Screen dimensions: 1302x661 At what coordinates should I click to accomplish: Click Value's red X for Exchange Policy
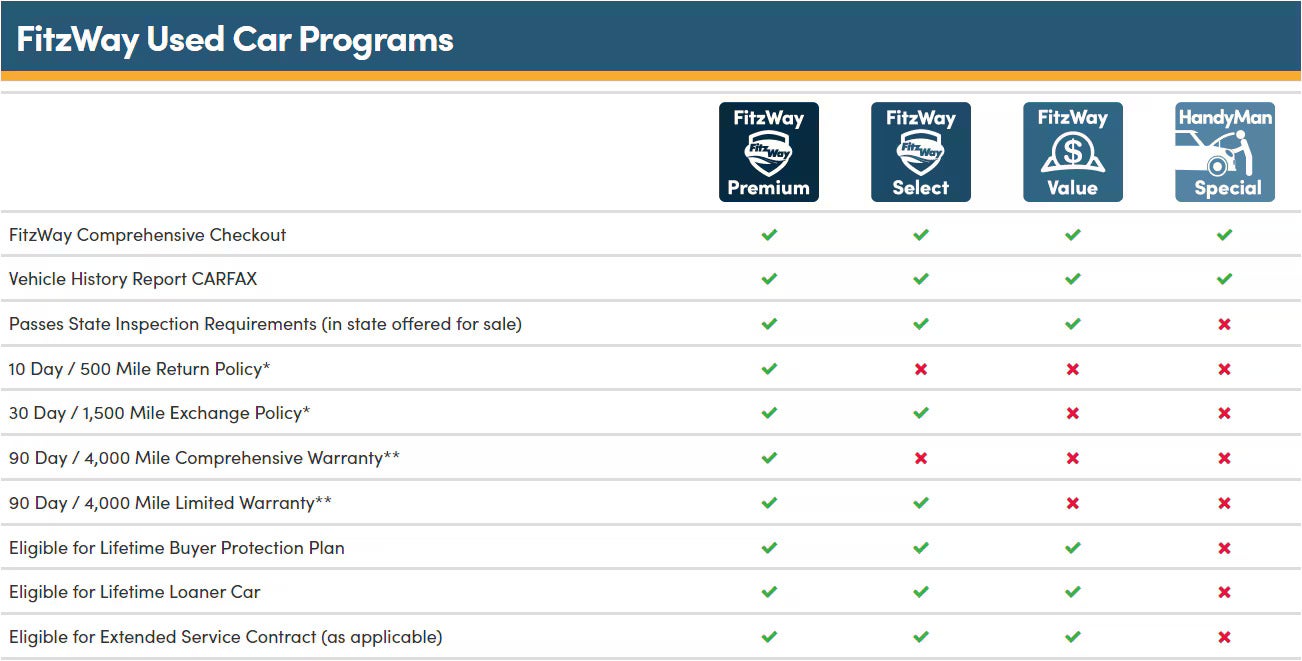pyautogui.click(x=1073, y=413)
